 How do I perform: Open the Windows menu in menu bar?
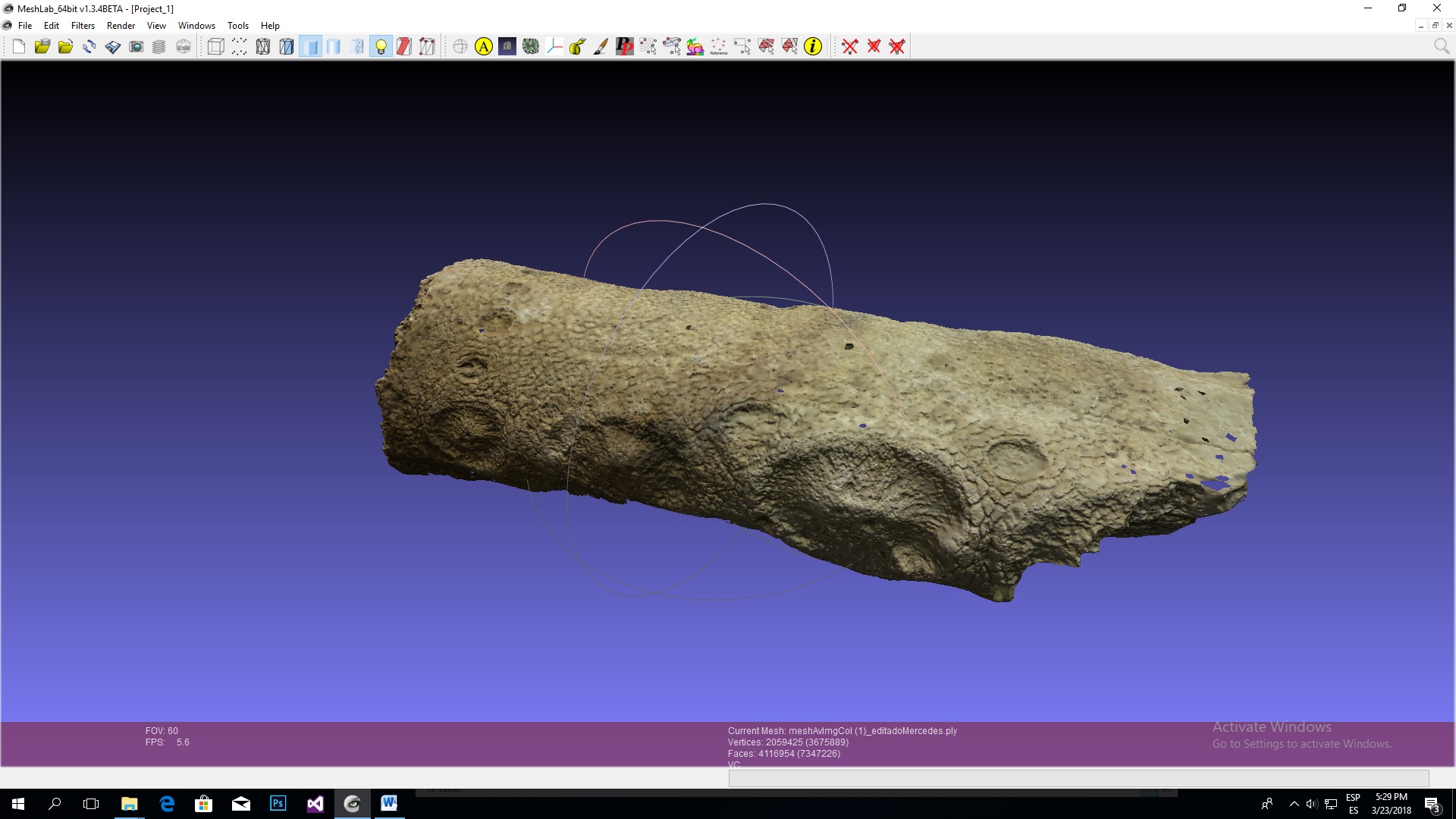[x=196, y=26]
